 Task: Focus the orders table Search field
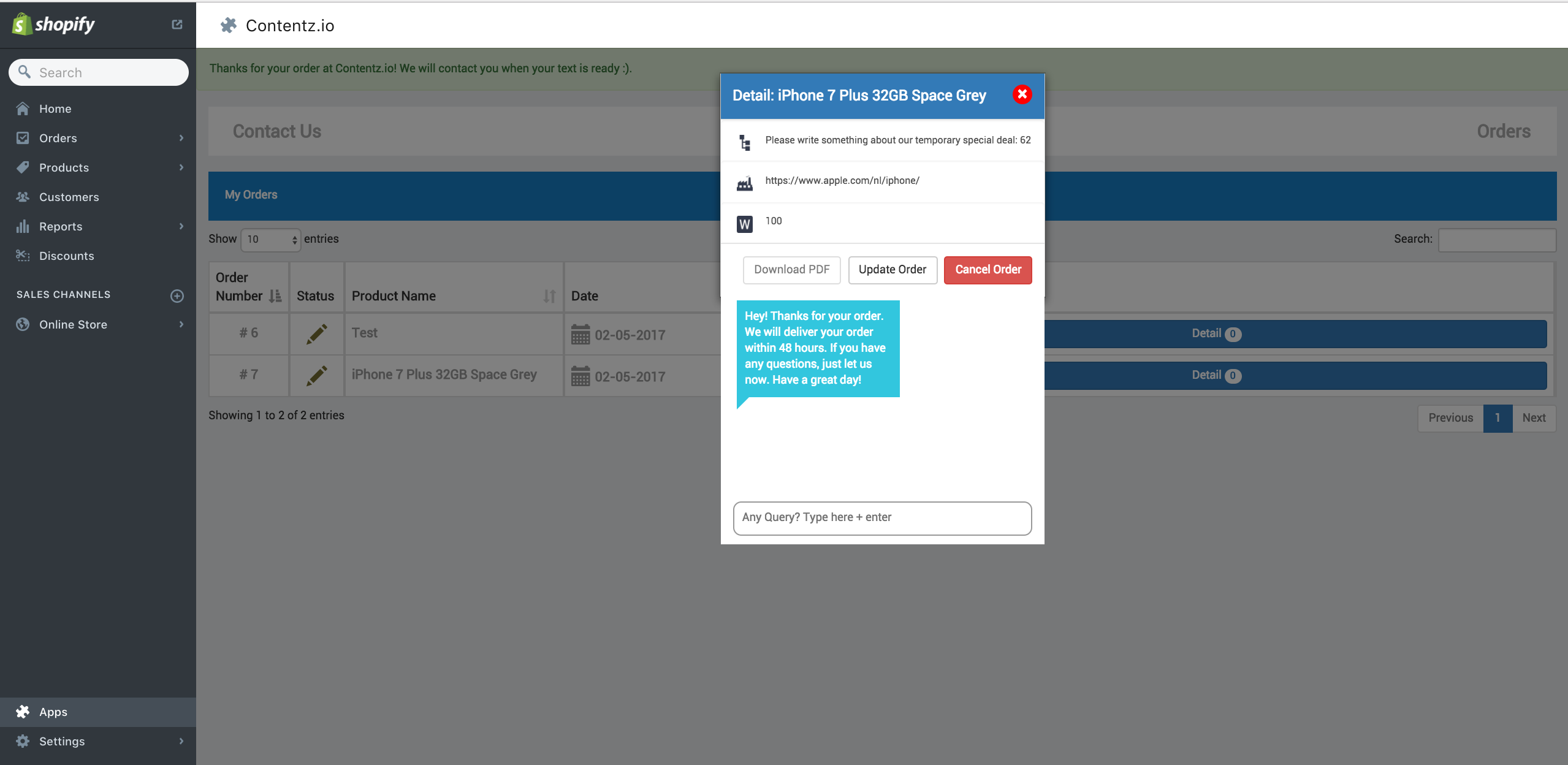pos(1497,240)
